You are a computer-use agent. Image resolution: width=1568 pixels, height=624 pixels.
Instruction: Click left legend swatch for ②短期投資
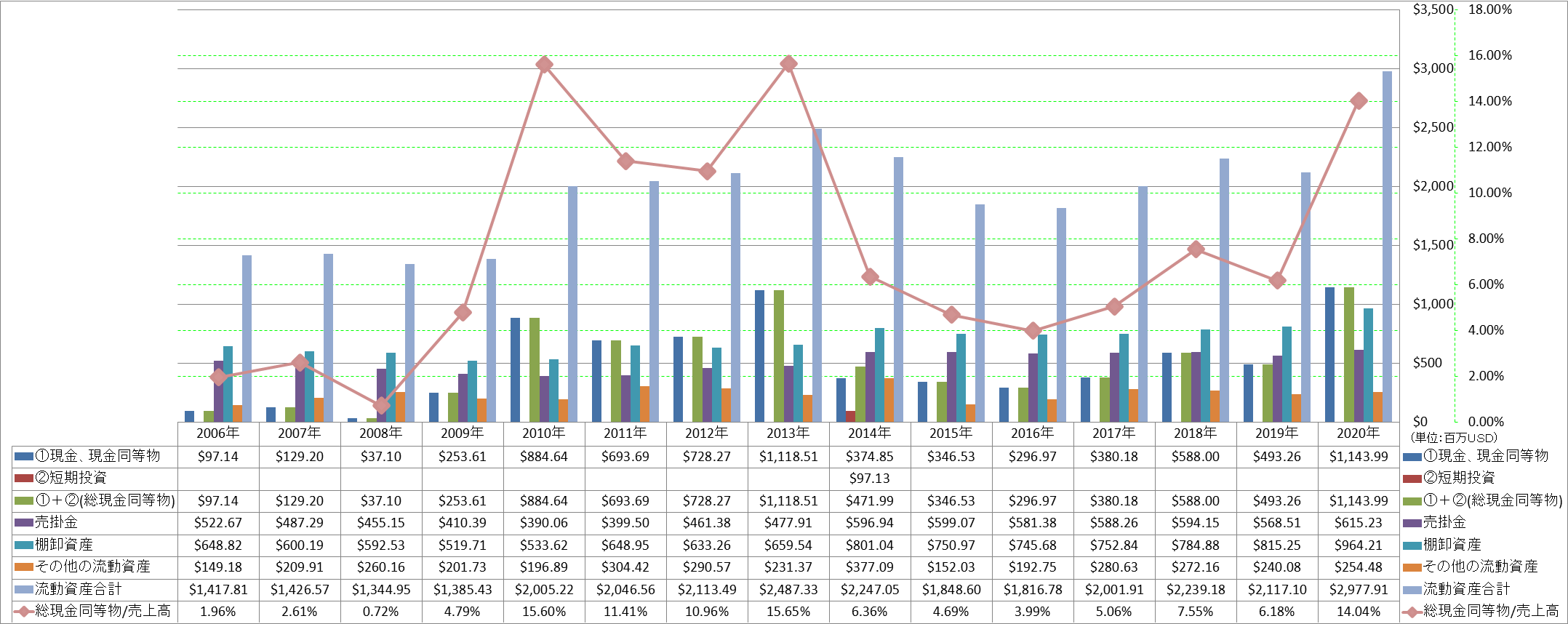[24, 479]
